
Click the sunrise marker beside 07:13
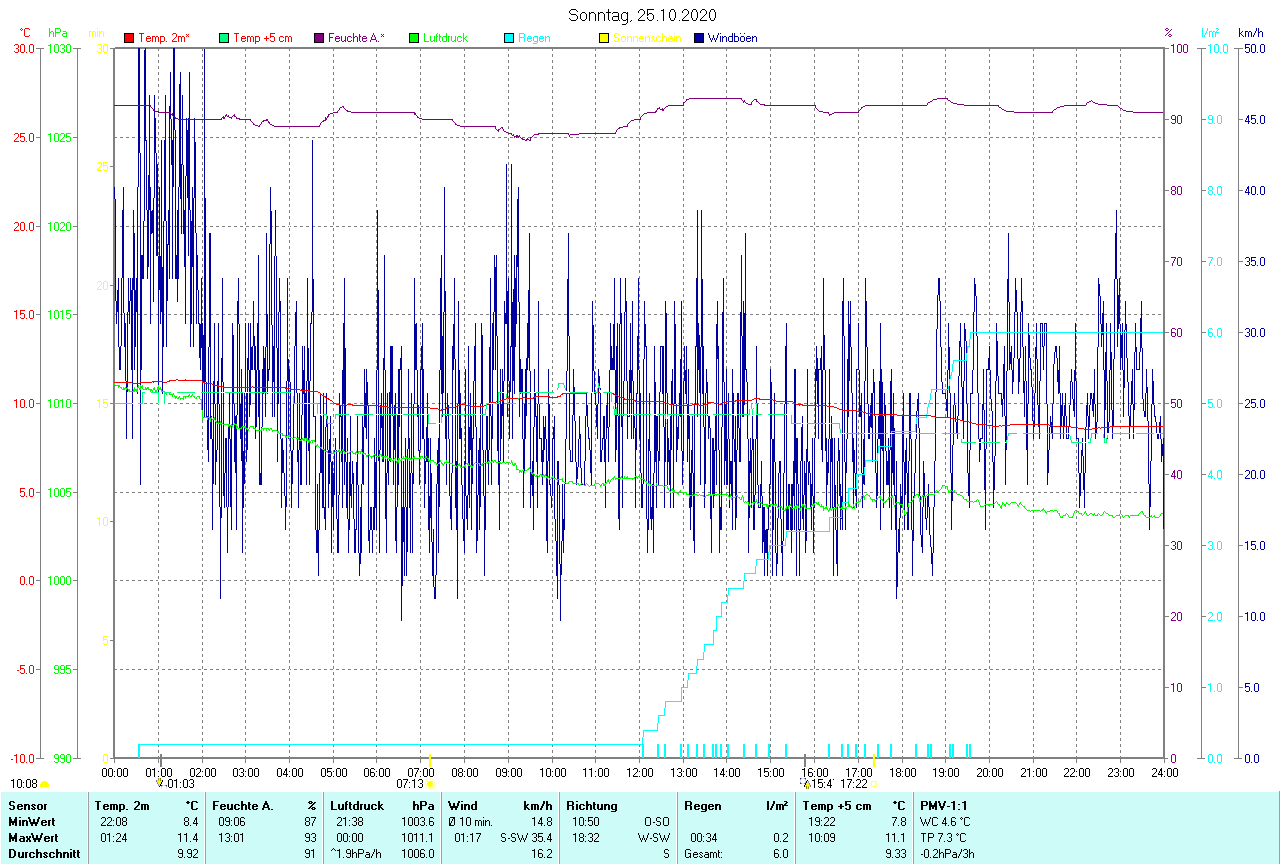[430, 784]
